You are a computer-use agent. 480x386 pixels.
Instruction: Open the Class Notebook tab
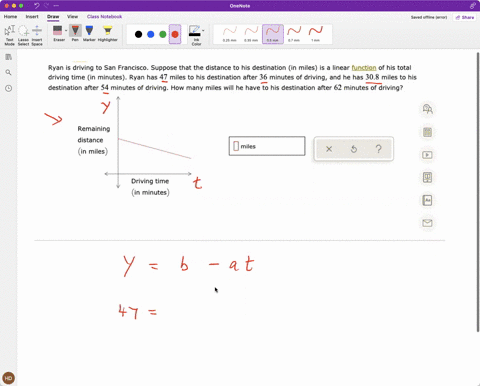click(104, 17)
